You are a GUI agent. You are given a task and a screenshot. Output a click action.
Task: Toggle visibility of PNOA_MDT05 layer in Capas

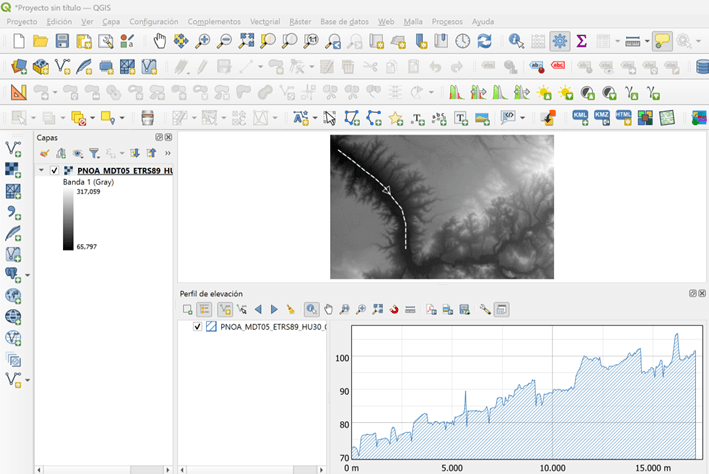(54, 171)
